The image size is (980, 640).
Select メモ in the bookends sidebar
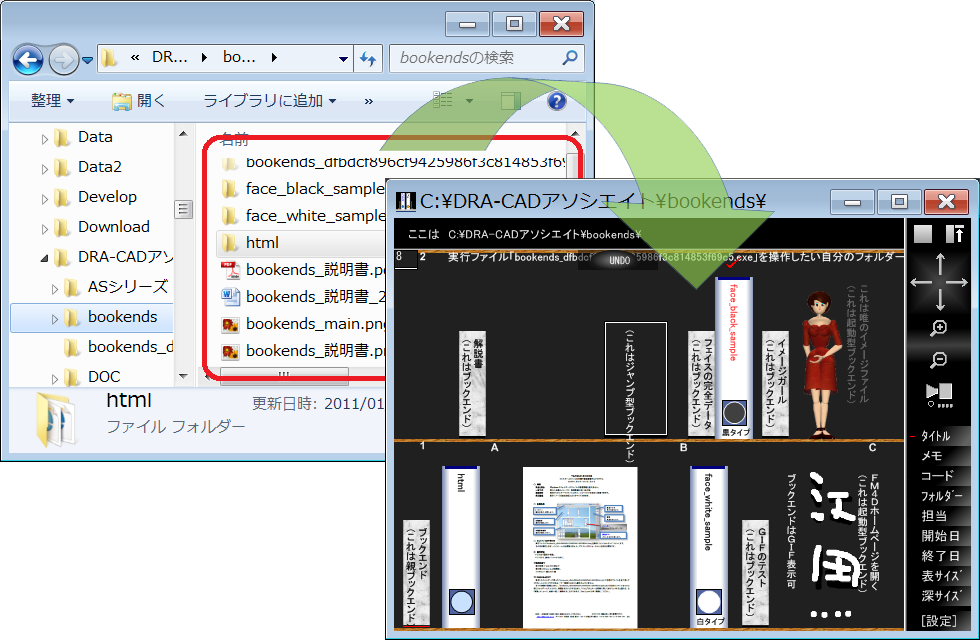tap(931, 456)
